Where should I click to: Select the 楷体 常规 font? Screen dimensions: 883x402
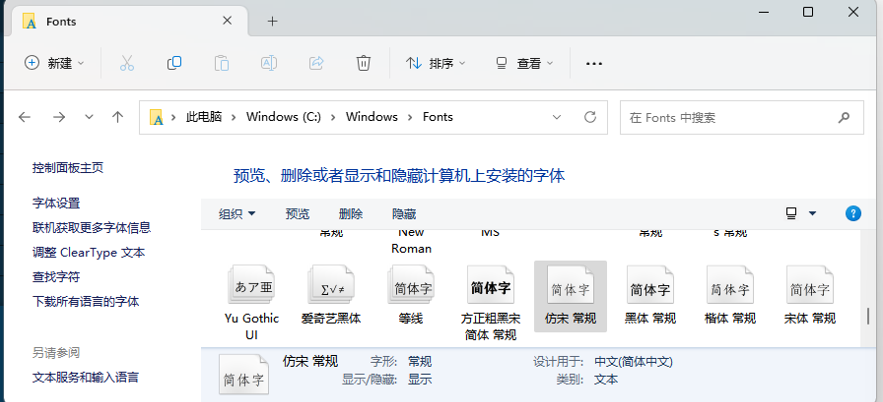730,296
